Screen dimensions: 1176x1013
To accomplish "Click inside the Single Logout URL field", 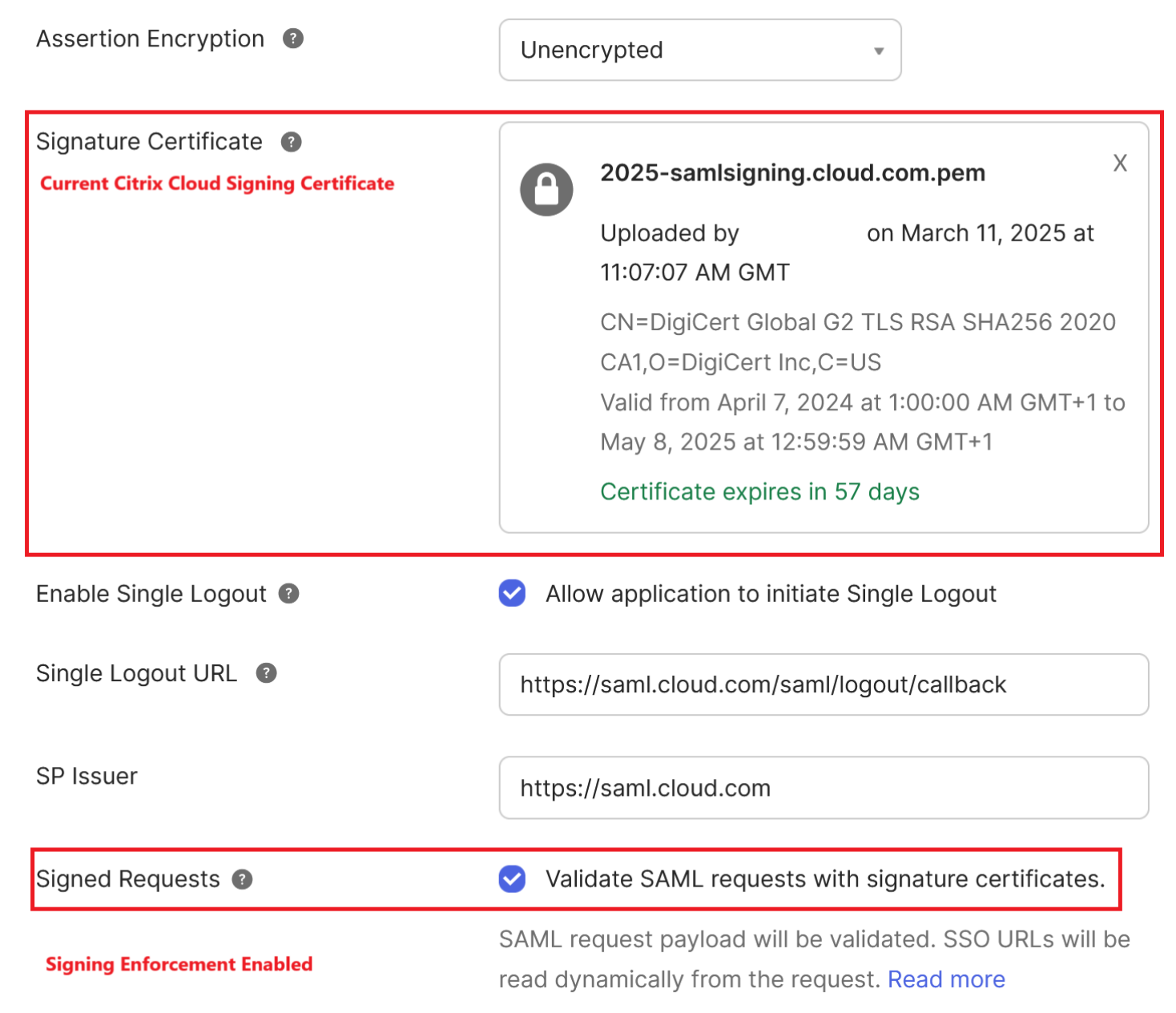I will (x=824, y=684).
